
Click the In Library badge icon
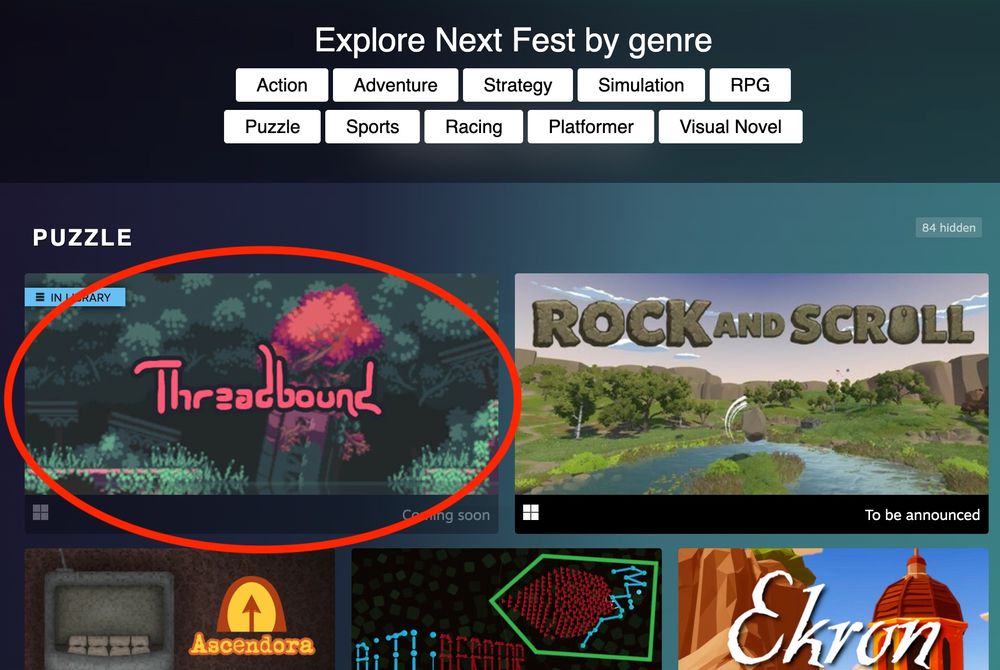tap(40, 297)
